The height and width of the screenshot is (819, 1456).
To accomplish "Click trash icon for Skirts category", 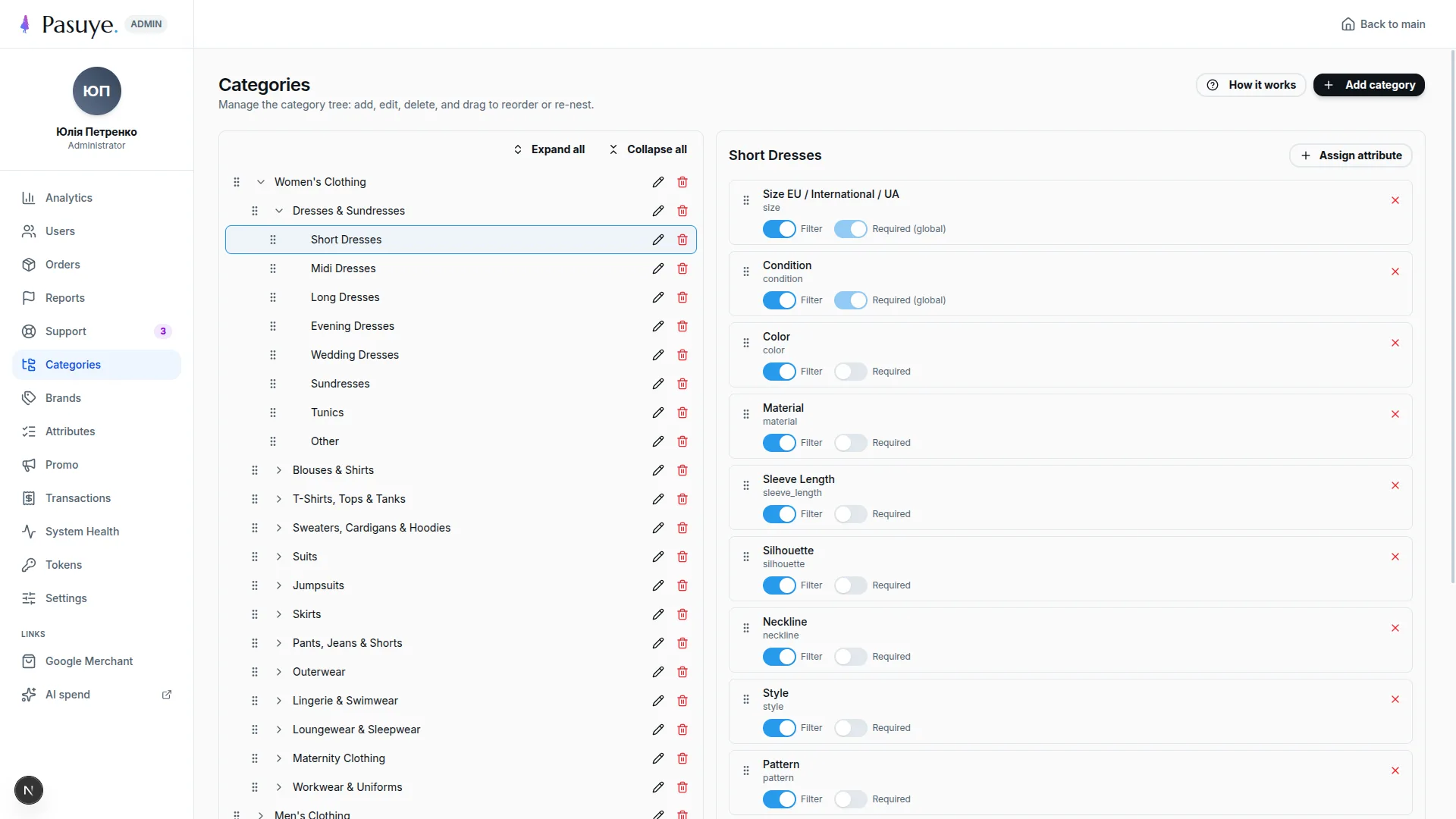I will pyautogui.click(x=682, y=614).
